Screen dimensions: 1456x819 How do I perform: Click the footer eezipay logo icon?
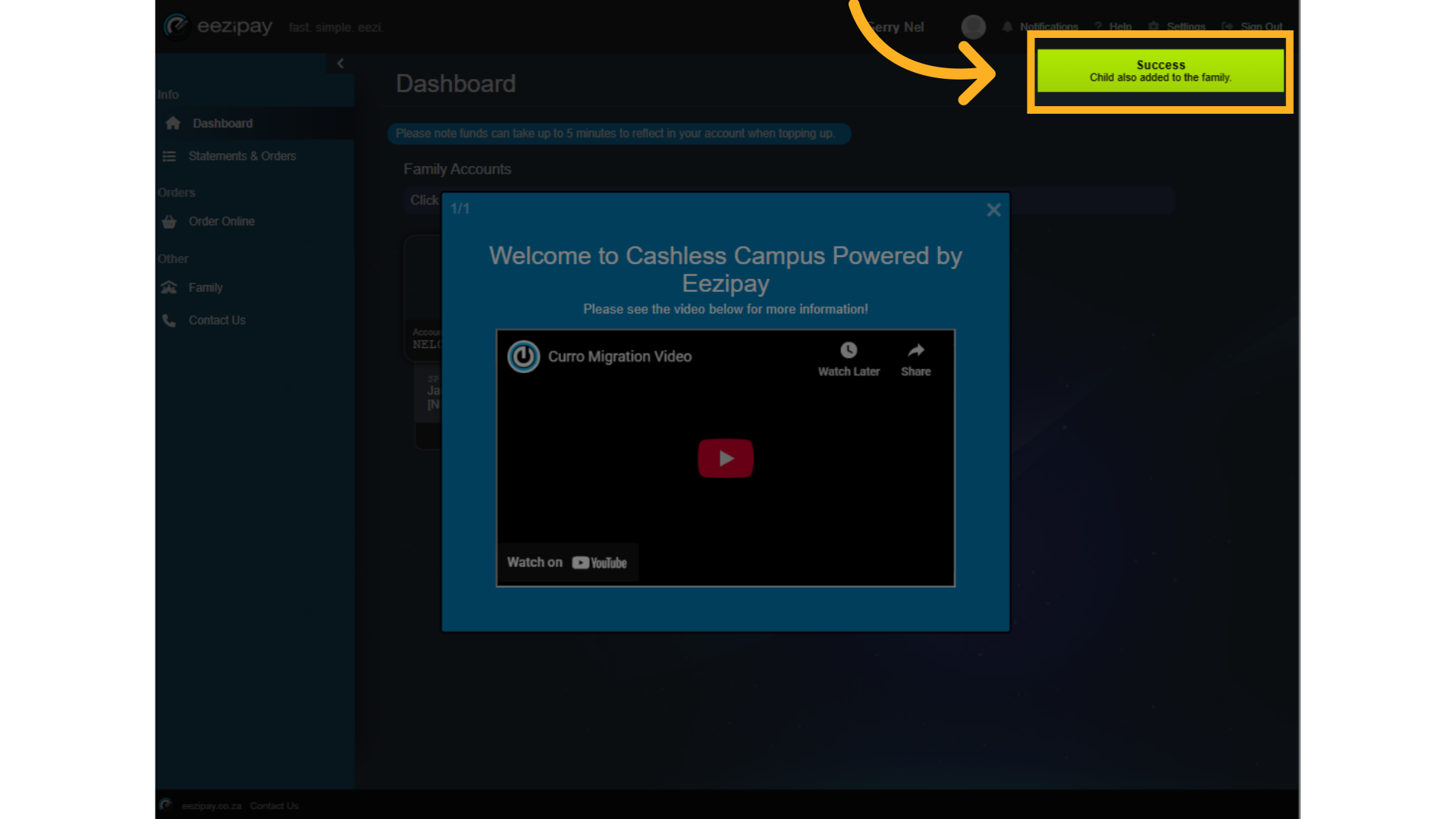tap(166, 805)
